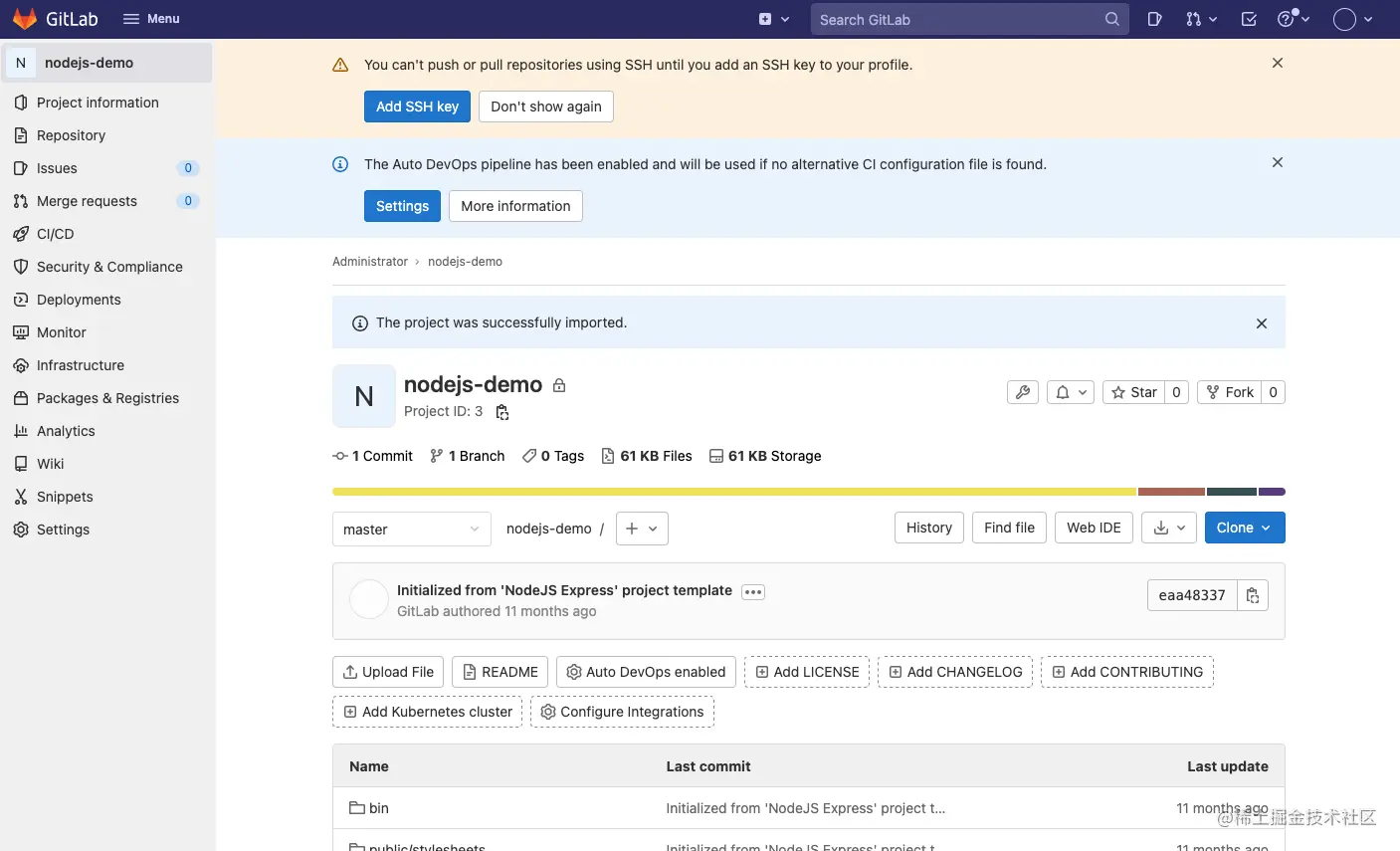The width and height of the screenshot is (1400, 851).
Task: Click the wrench setup icon button
Action: click(1023, 392)
